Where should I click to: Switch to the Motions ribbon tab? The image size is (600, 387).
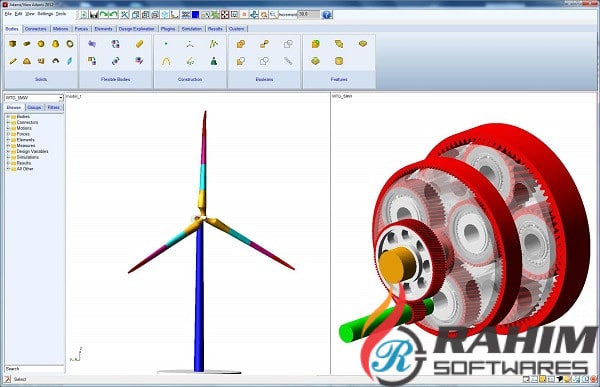tap(60, 29)
